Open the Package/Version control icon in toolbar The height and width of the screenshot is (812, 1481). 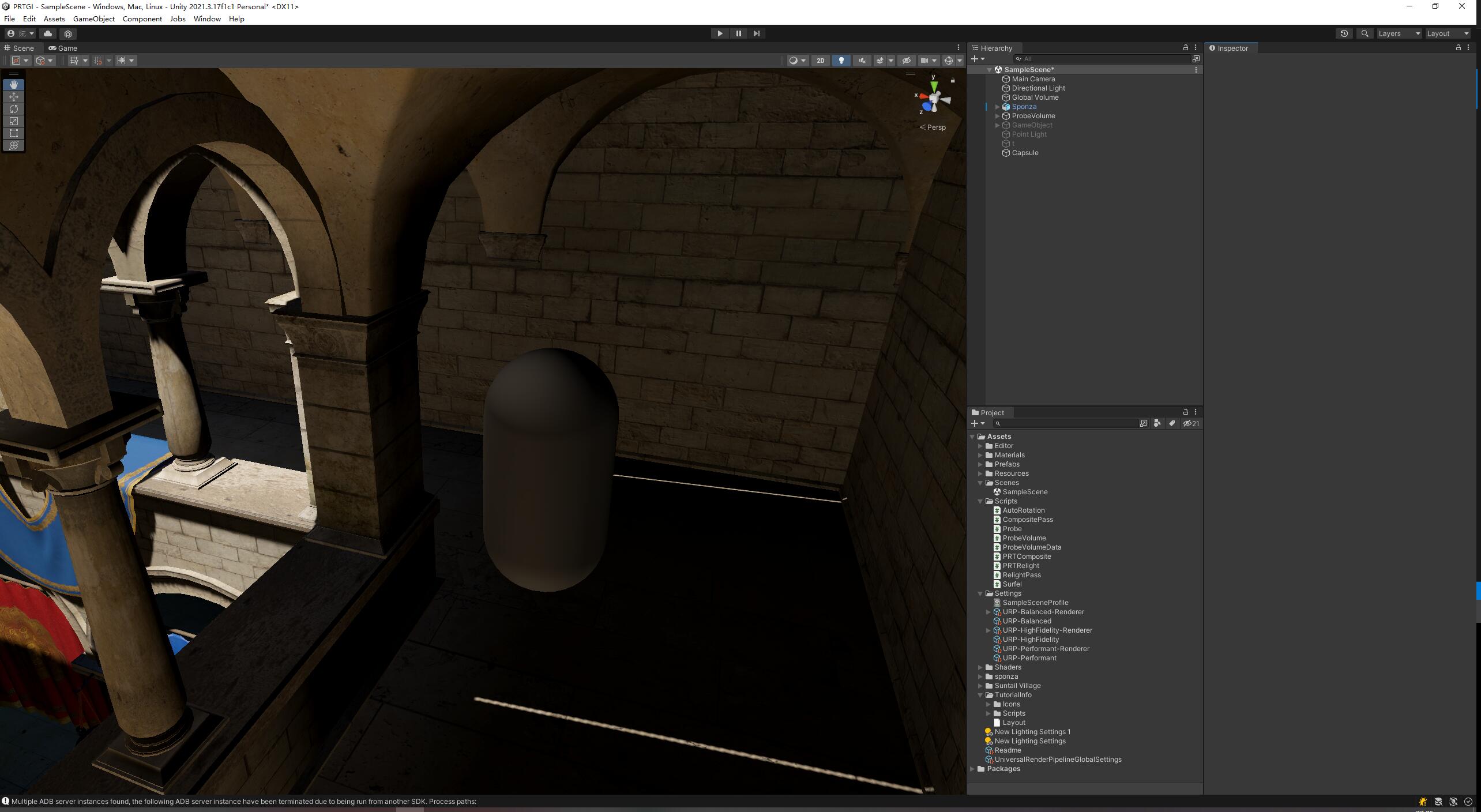tap(68, 34)
